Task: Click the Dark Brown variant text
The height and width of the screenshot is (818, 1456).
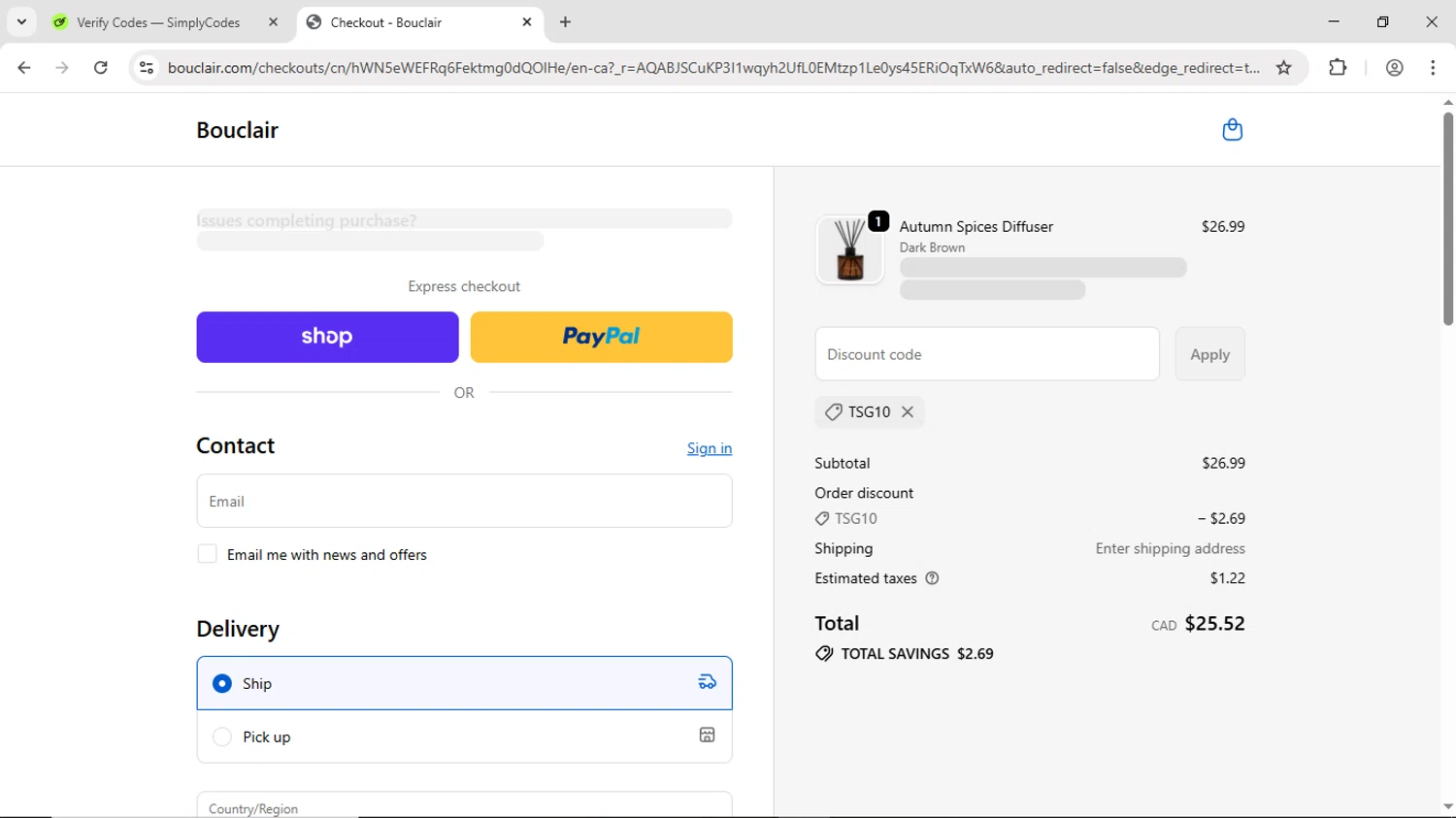Action: click(932, 247)
